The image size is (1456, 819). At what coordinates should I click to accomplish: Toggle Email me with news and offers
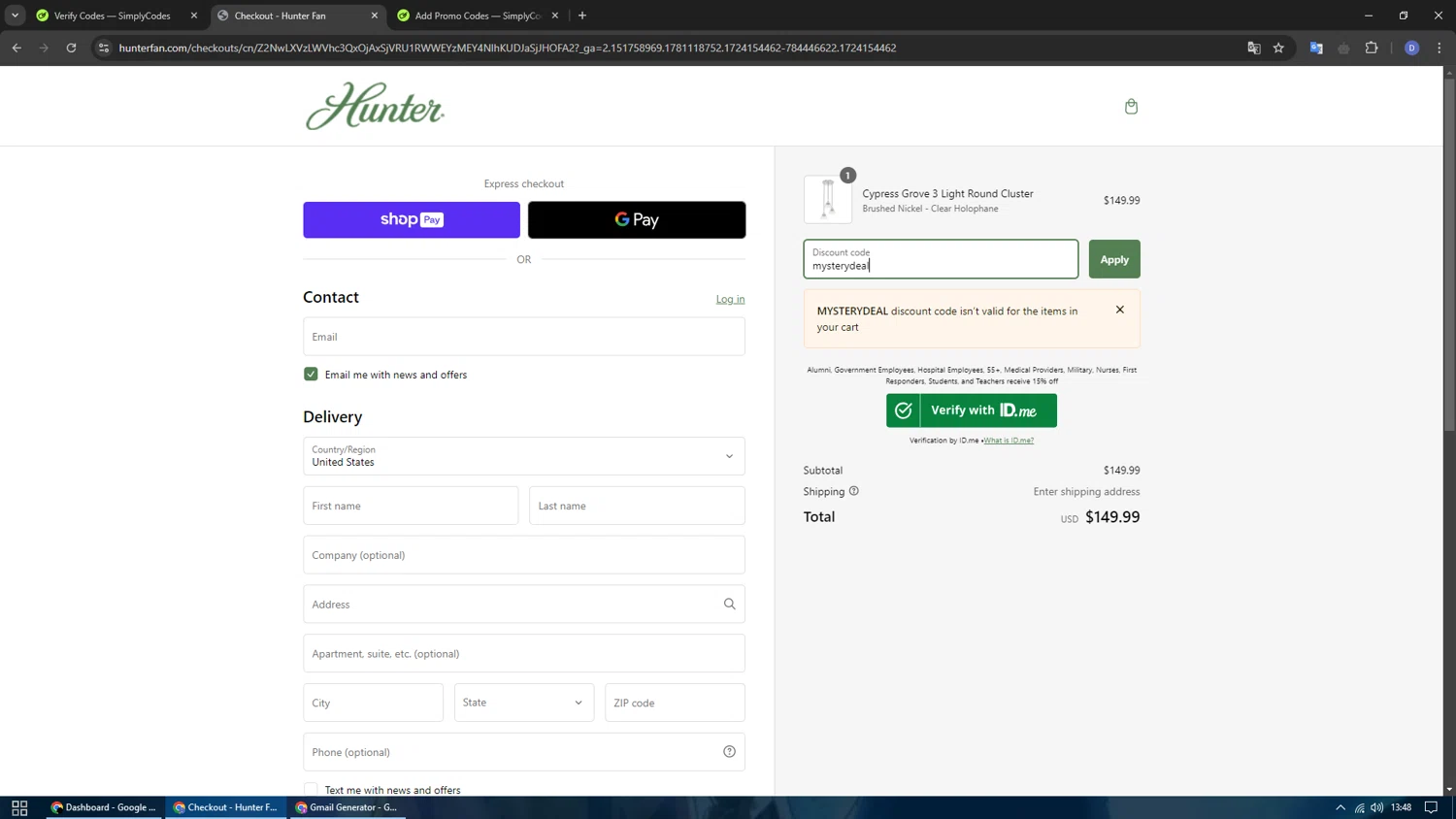[x=311, y=375]
